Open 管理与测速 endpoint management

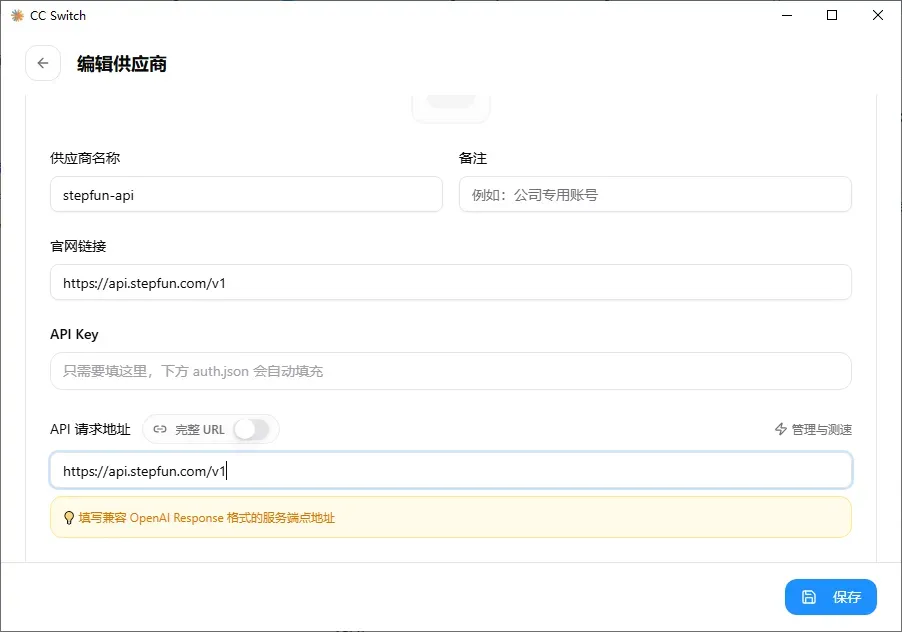point(813,429)
